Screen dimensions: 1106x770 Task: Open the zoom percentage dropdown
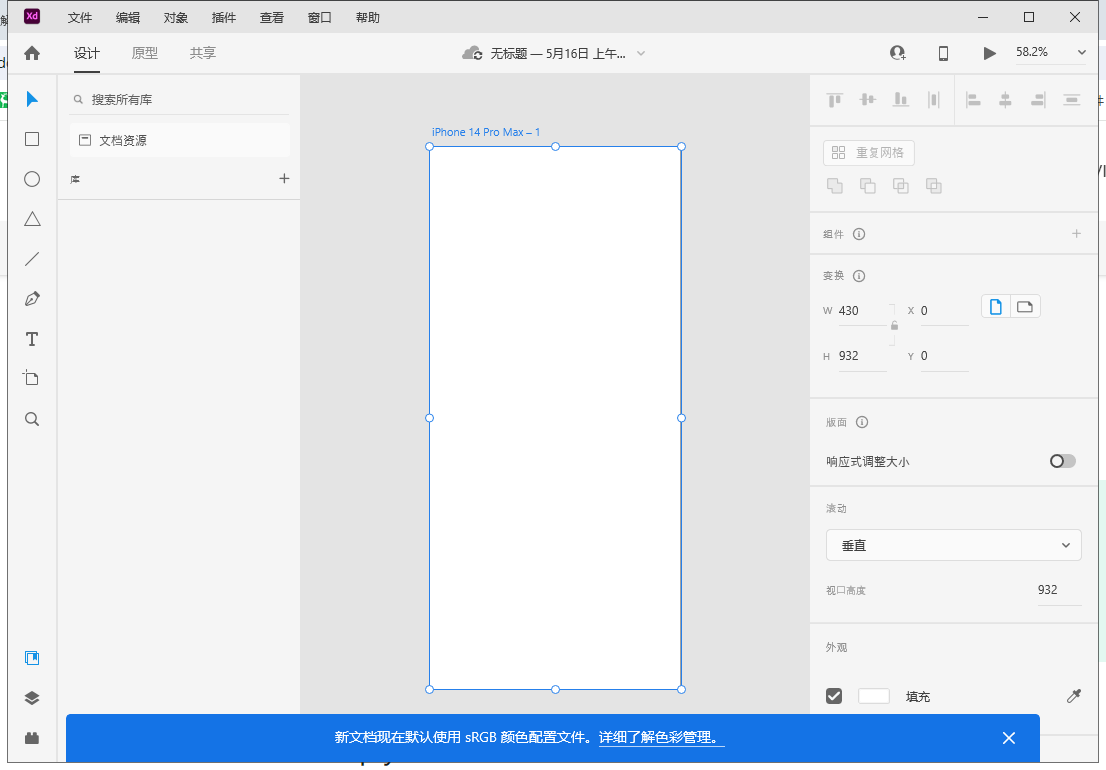point(1081,52)
